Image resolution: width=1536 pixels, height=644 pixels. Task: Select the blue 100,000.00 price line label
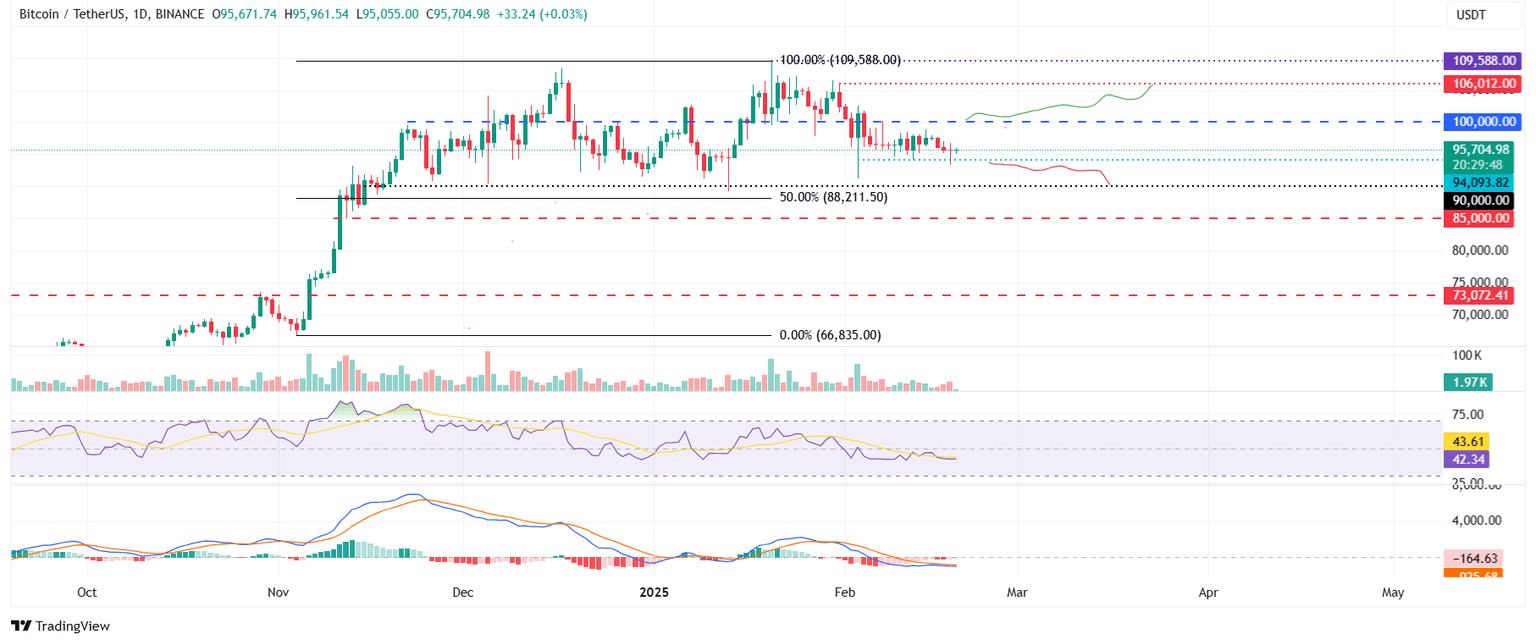pos(1483,122)
